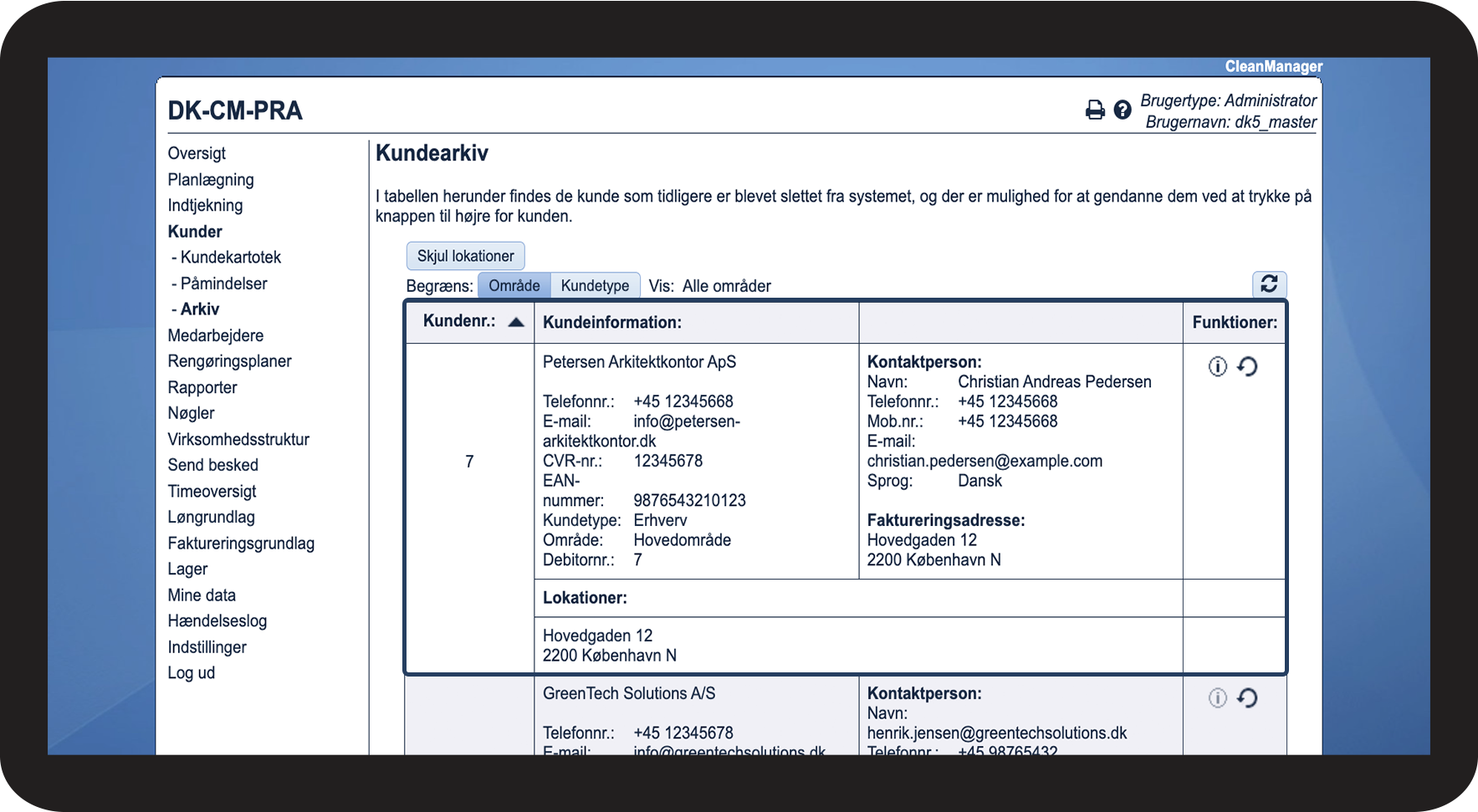Open Faktureringsgrundlag page
This screenshot has height=812, width=1478.
coord(241,544)
